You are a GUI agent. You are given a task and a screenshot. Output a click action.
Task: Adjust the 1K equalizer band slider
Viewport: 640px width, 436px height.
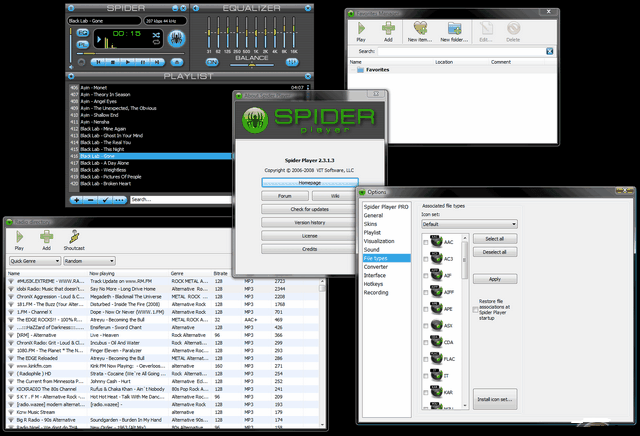(256, 33)
